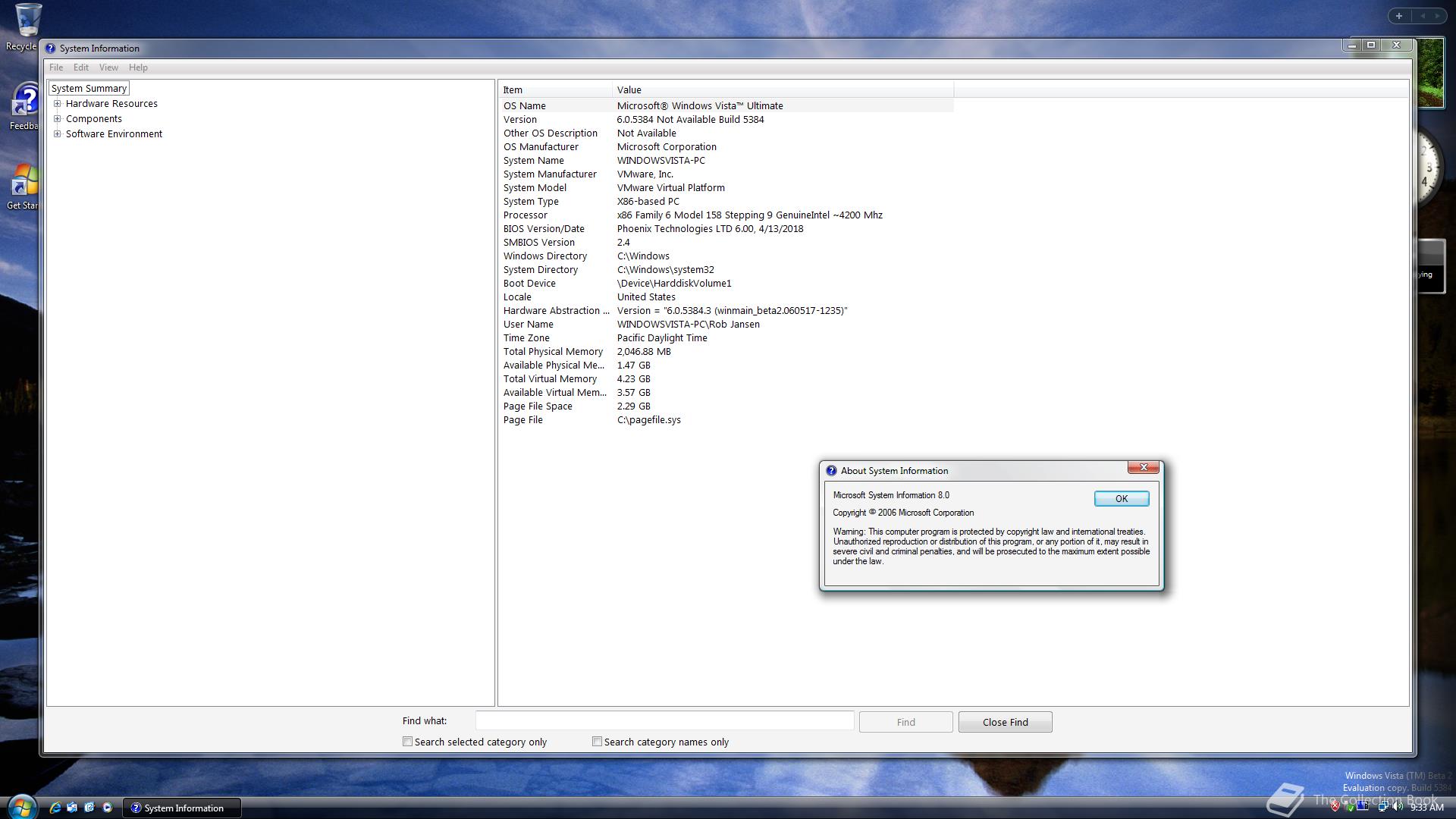Viewport: 1456px width, 819px height.
Task: Click the About System Information dialog icon
Action: (830, 470)
